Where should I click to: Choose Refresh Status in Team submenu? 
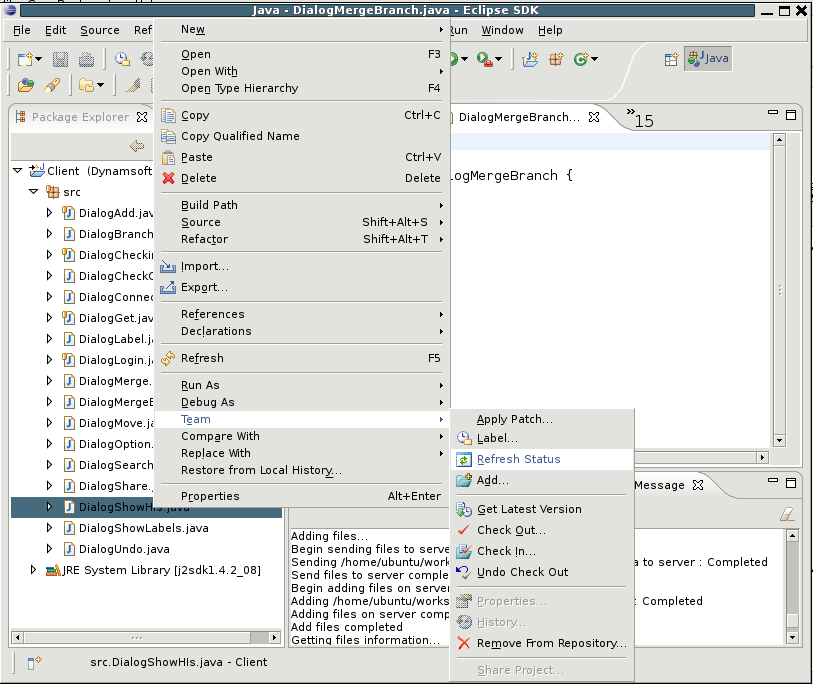518,459
